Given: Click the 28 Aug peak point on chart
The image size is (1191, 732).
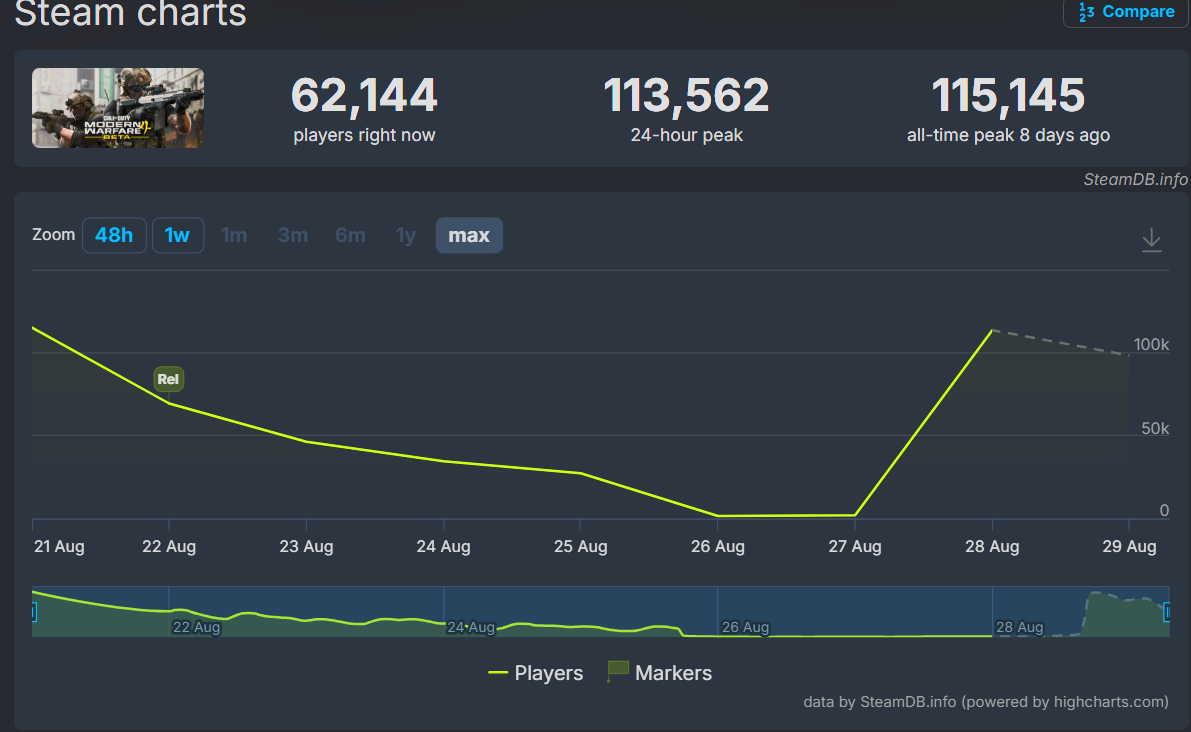Looking at the screenshot, I should point(992,330).
